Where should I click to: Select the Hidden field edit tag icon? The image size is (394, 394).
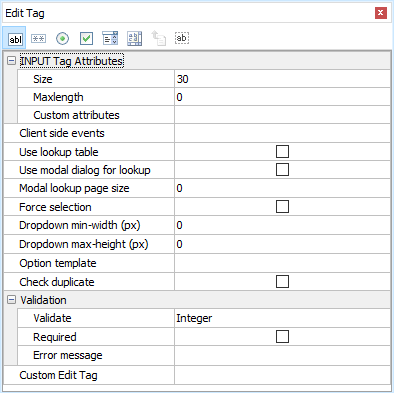pyautogui.click(x=182, y=38)
